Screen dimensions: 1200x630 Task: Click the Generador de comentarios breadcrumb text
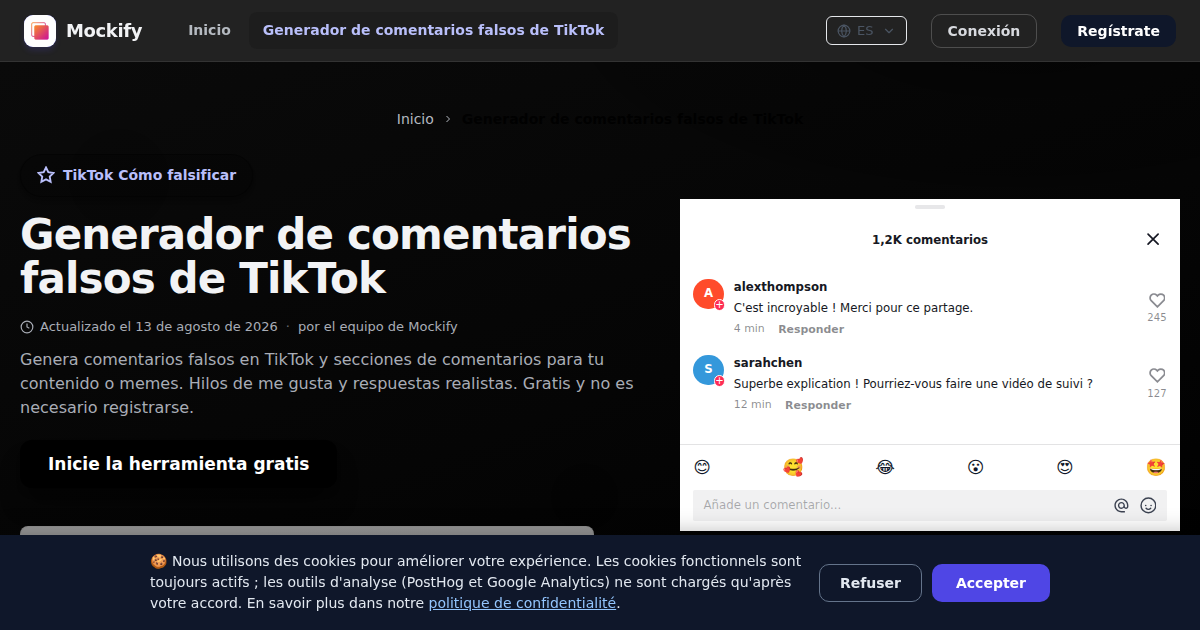pyautogui.click(x=632, y=119)
